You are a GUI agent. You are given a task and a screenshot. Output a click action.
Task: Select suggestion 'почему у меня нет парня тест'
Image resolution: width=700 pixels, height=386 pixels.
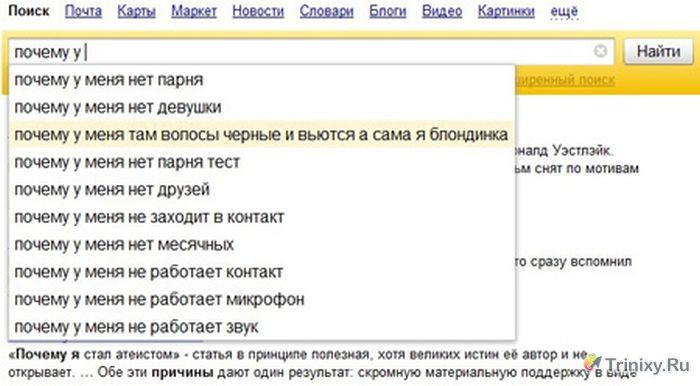(x=262, y=162)
